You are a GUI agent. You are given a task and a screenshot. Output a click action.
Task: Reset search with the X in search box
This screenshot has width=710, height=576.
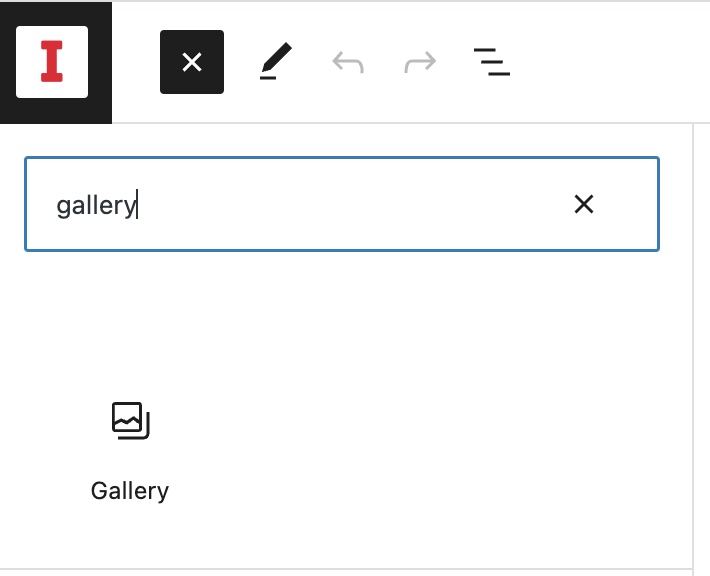[x=584, y=204]
